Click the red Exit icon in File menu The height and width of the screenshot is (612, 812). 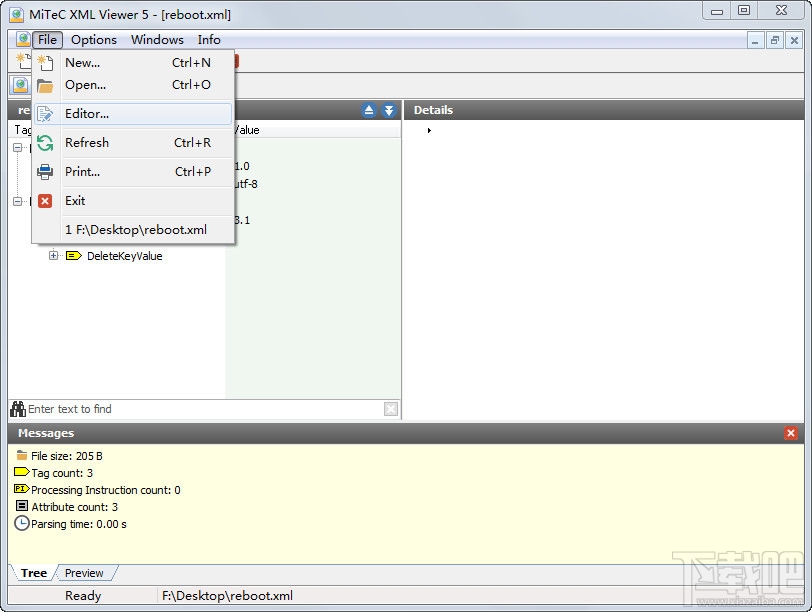tap(44, 200)
